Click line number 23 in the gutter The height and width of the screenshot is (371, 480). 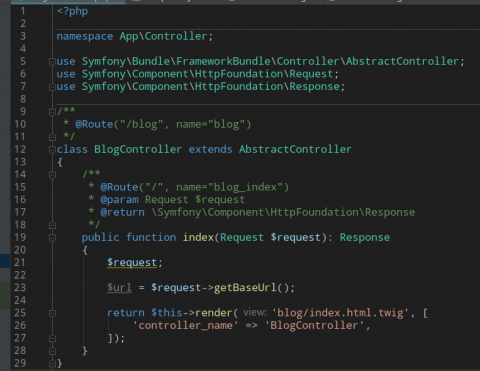(20, 288)
